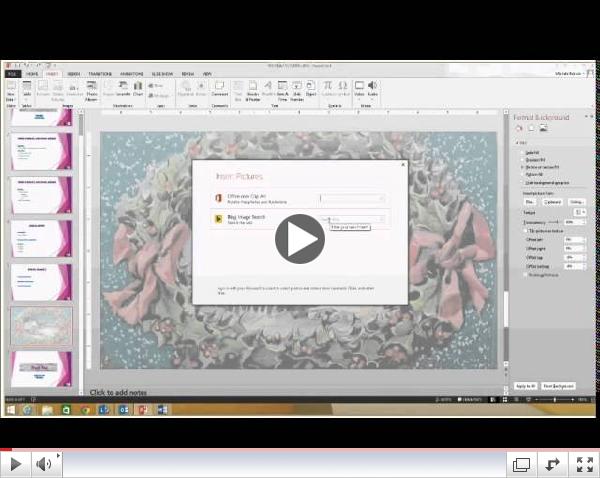Open the Texture dropdown
This screenshot has height=478, width=600.
click(x=579, y=212)
